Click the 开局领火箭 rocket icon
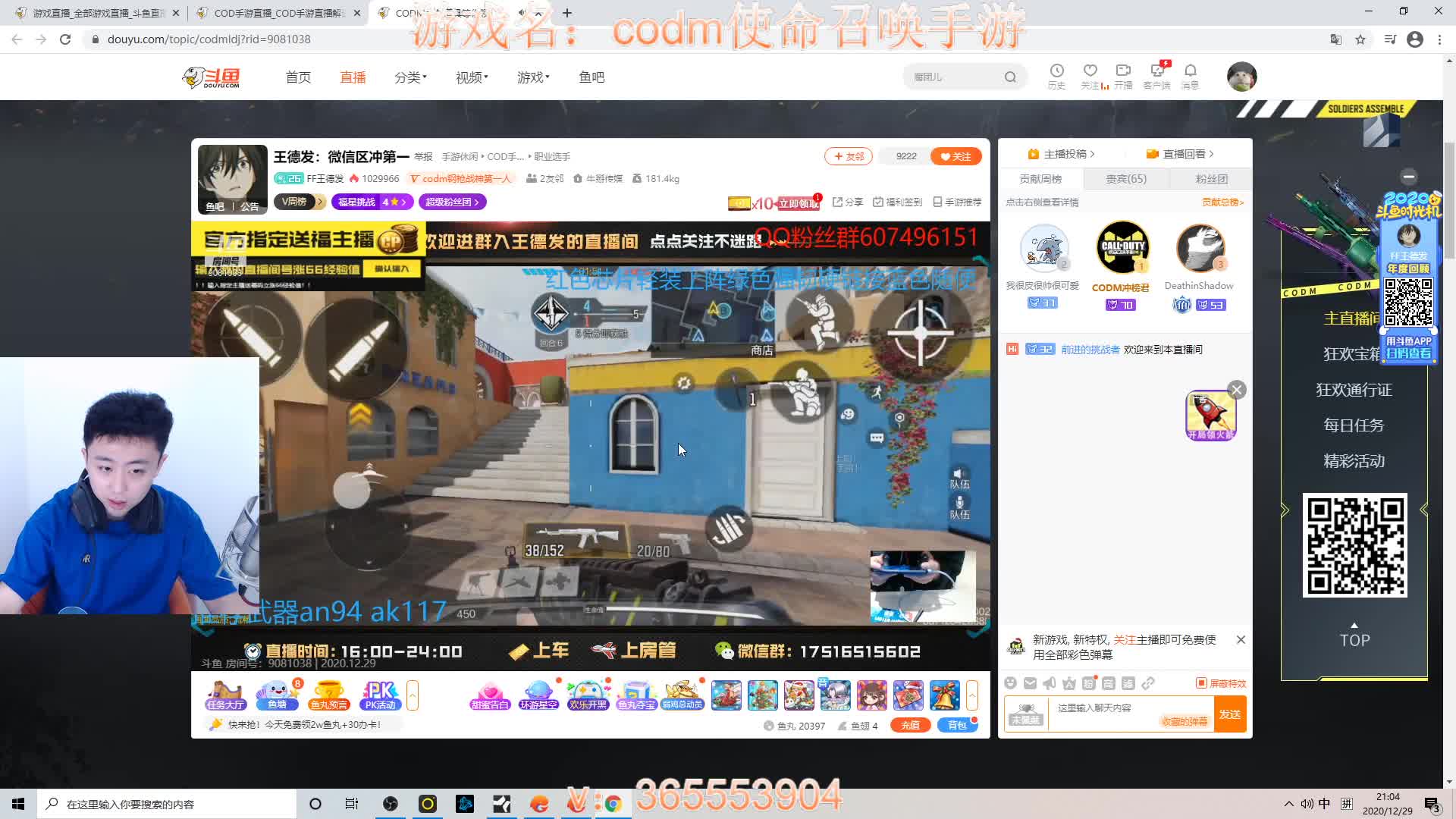Image resolution: width=1456 pixels, height=819 pixels. click(1210, 415)
